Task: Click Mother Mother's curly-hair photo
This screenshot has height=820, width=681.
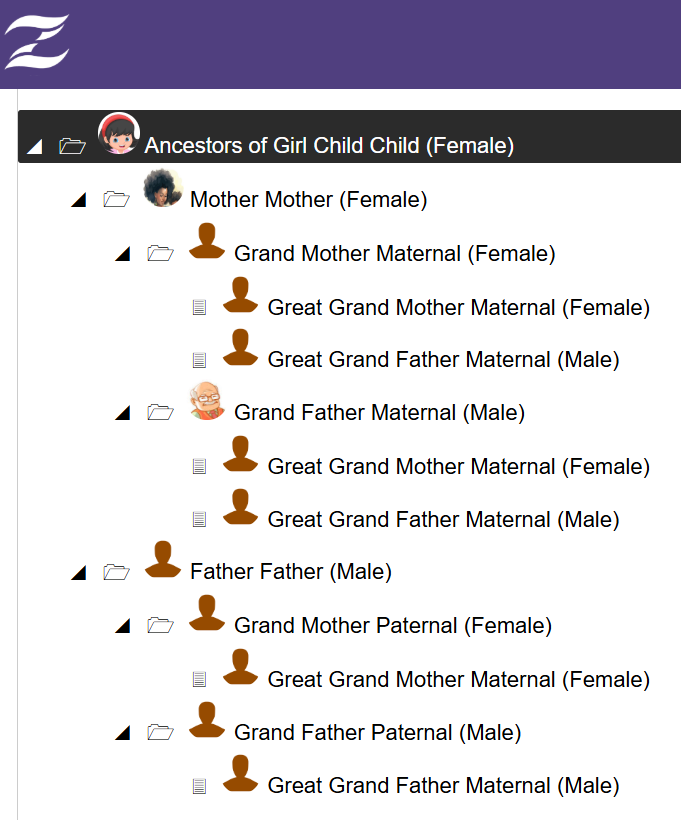Action: (163, 188)
